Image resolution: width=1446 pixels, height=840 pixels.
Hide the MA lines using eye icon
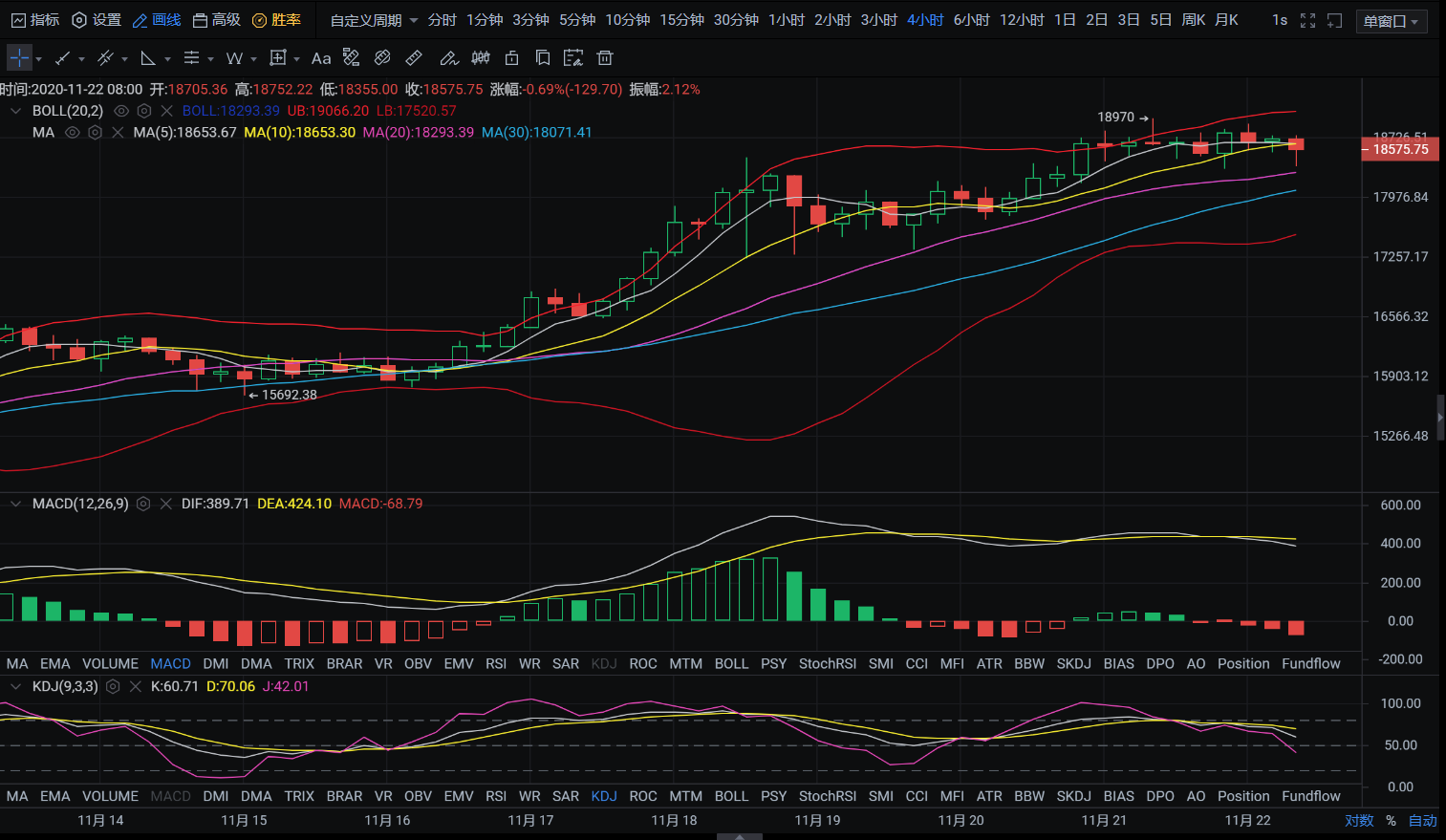pos(72,133)
